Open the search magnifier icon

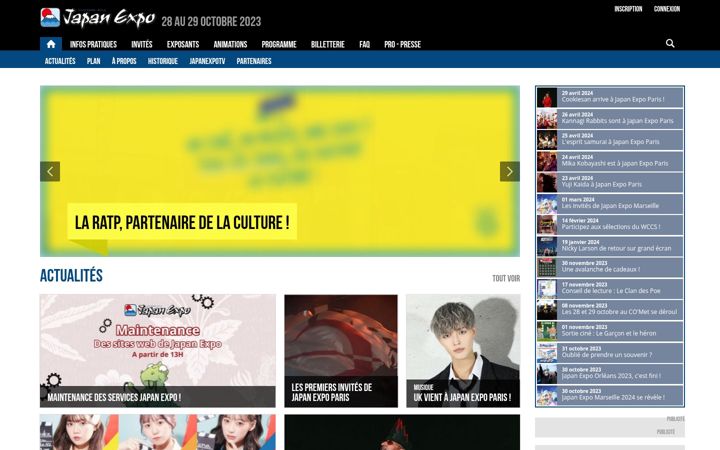coord(670,43)
